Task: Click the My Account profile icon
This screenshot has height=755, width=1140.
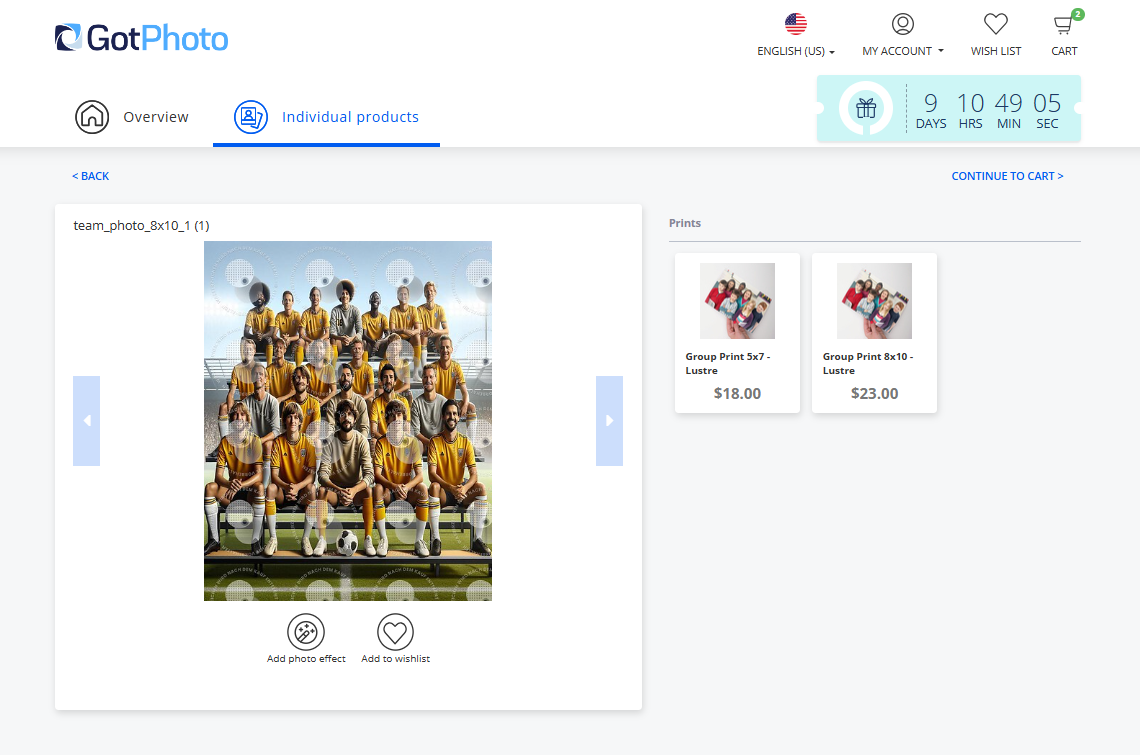Action: [x=902, y=24]
